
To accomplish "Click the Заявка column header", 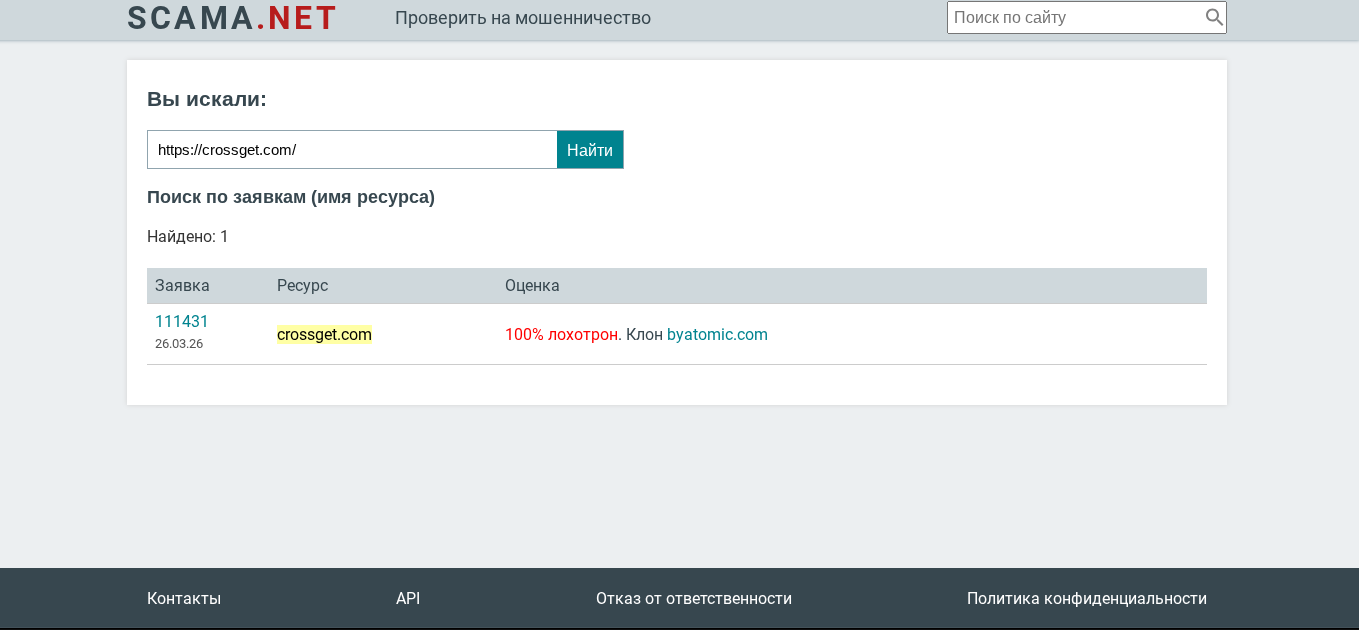I will pyautogui.click(x=181, y=285).
